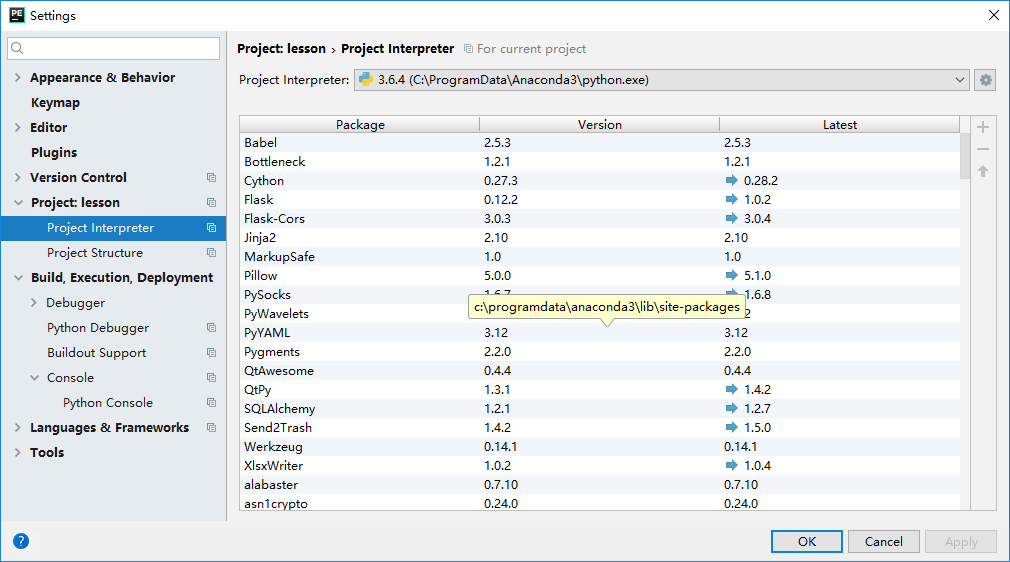
Task: Select the Keymap settings page
Action: pos(55,103)
